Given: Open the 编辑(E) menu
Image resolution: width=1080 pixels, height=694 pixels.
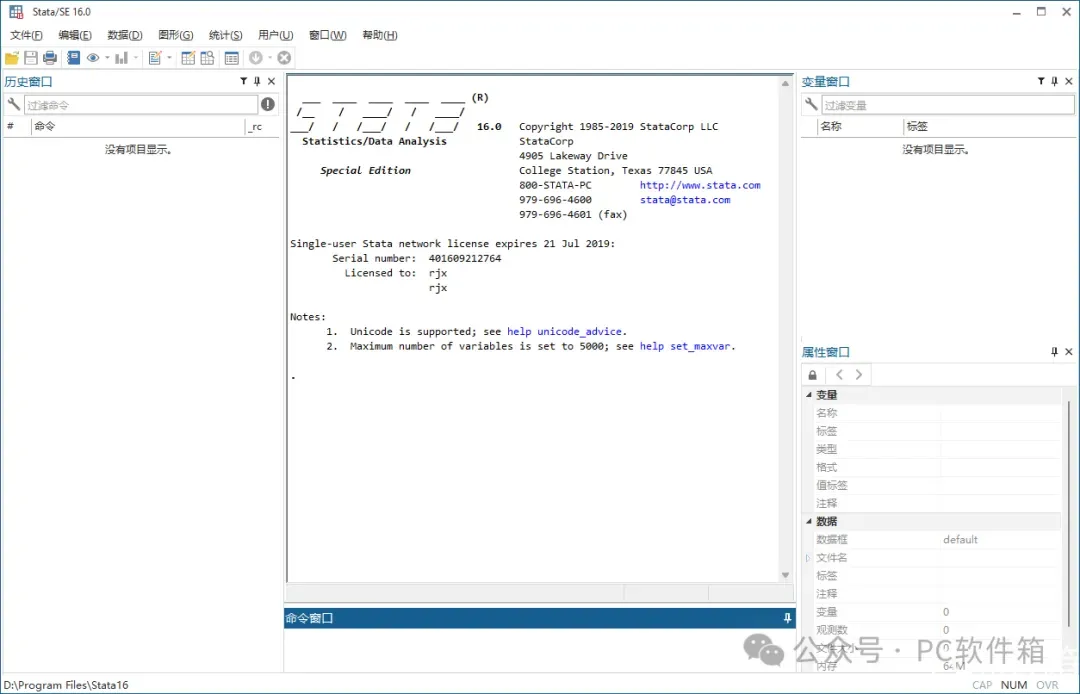Looking at the screenshot, I should 75,35.
